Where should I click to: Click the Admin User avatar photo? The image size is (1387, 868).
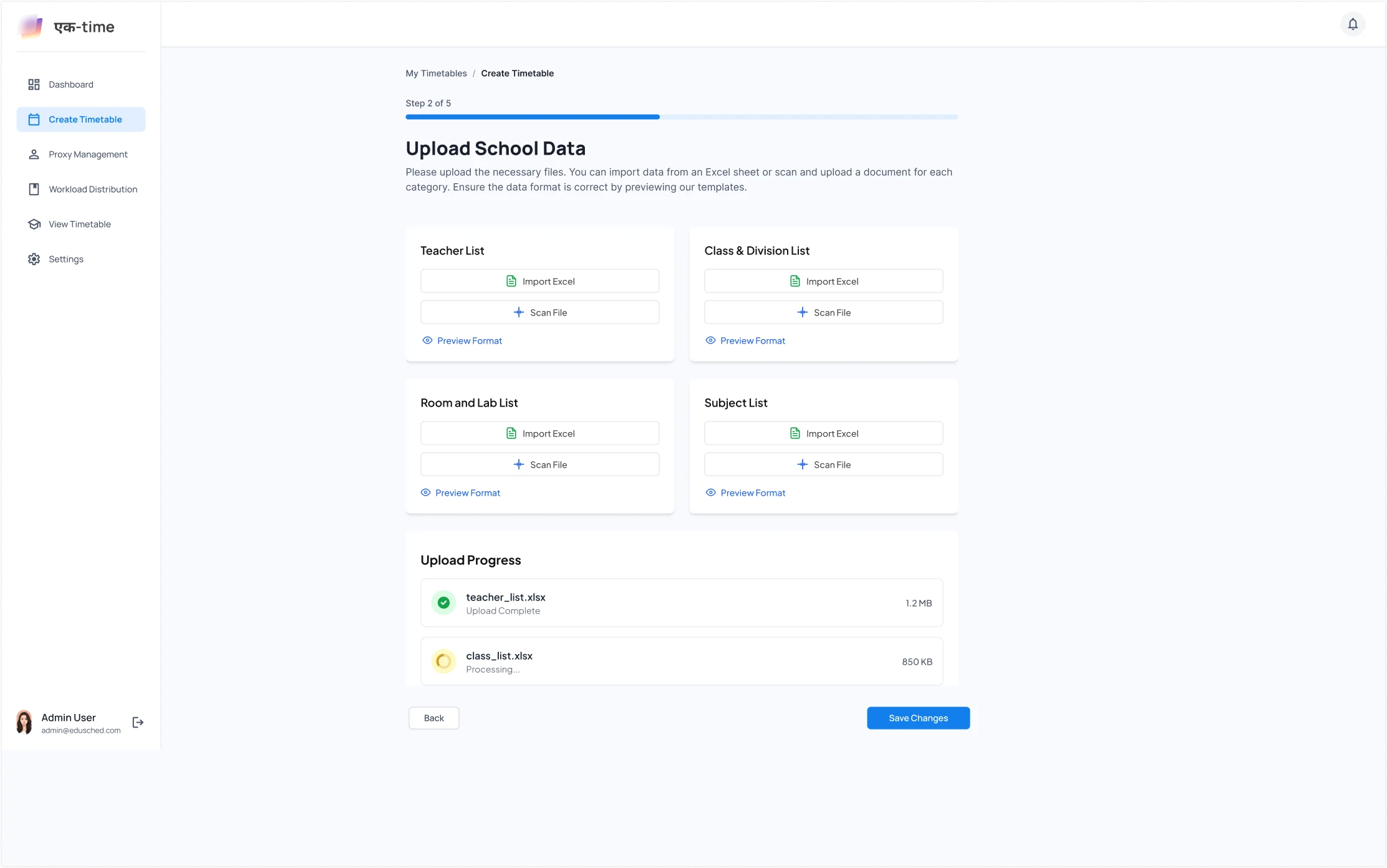[24, 722]
